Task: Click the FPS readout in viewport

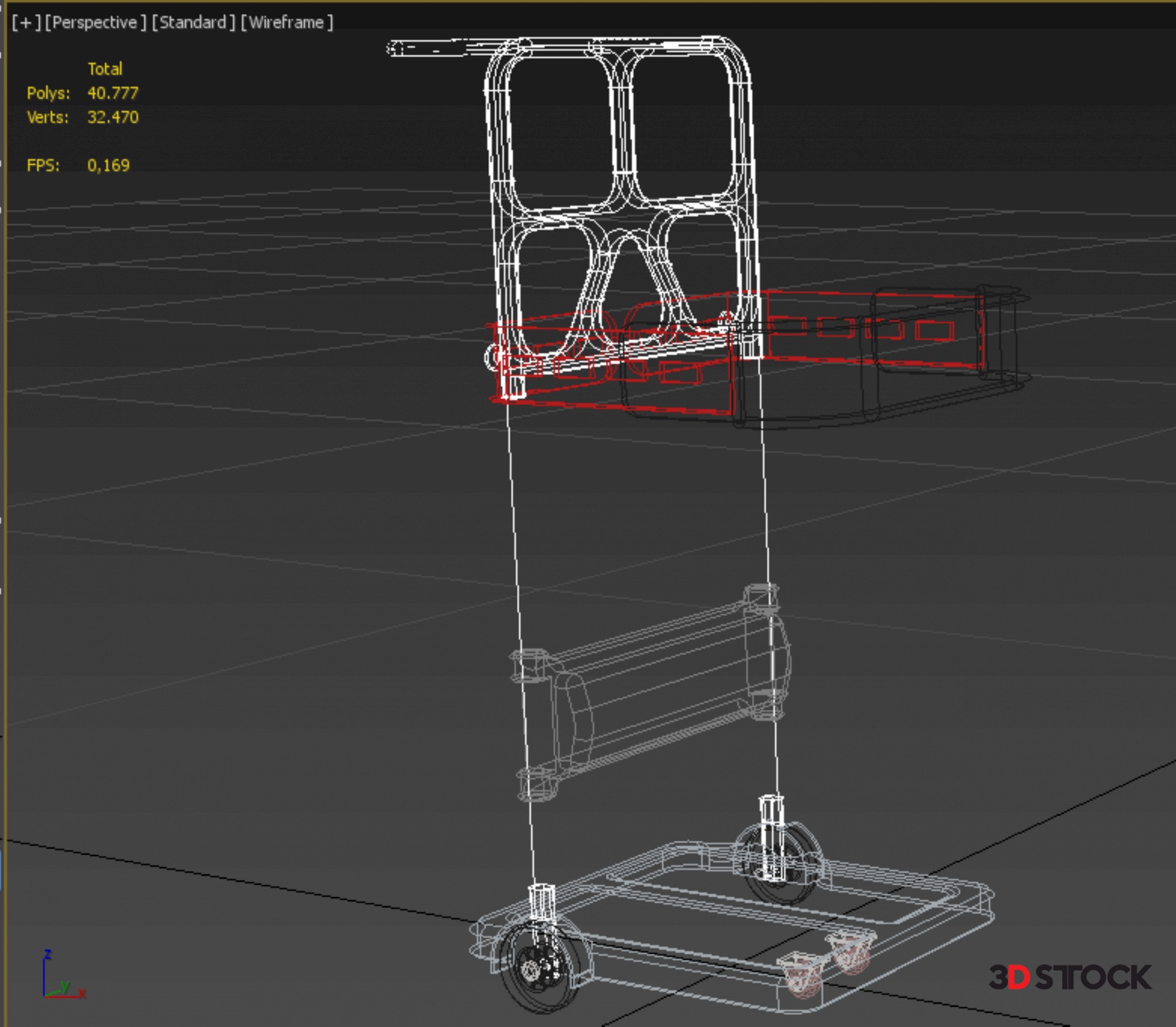Action: (108, 165)
